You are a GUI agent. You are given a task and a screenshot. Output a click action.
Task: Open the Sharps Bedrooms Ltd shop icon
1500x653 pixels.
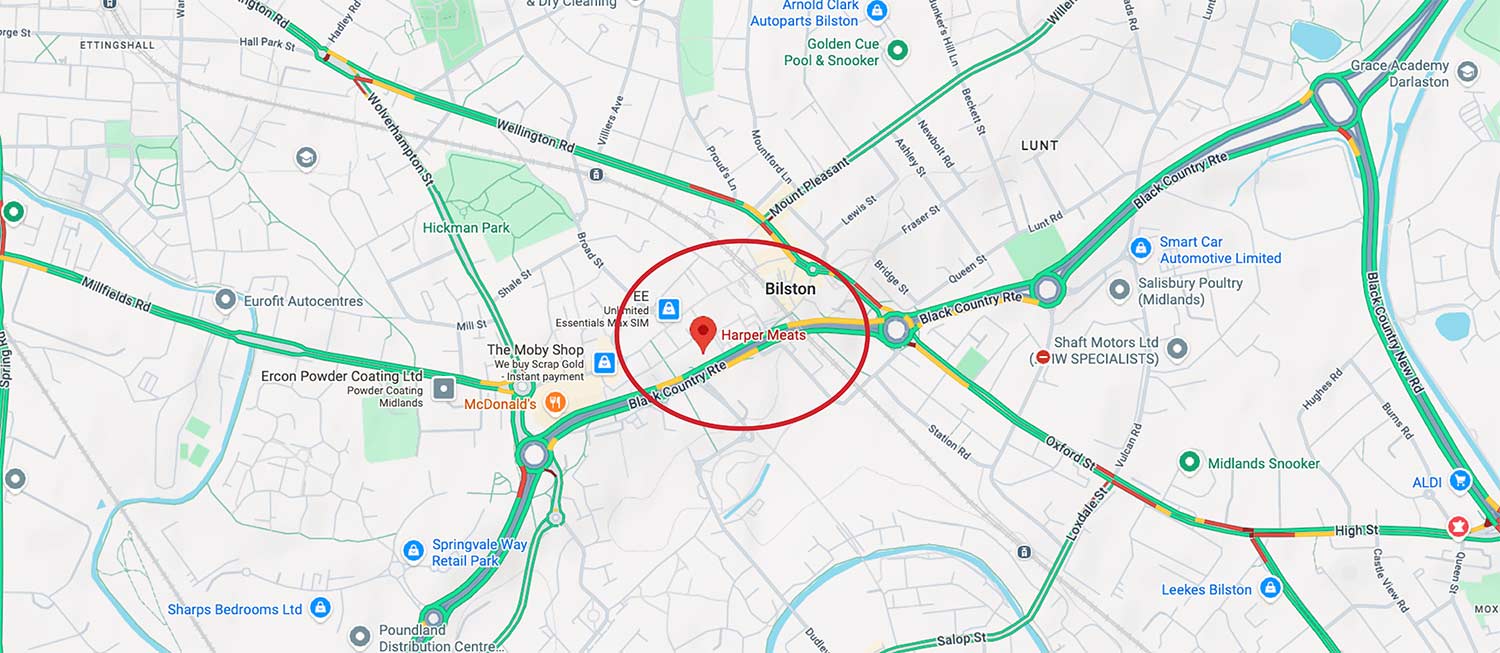pos(320,607)
